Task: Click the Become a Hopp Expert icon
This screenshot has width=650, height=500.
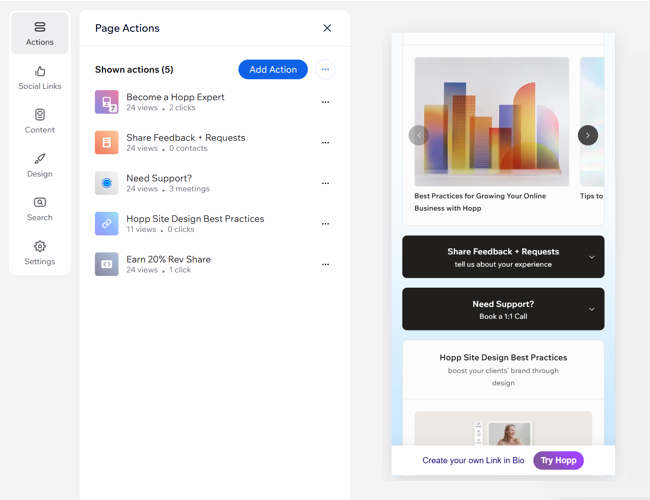Action: click(x=107, y=102)
